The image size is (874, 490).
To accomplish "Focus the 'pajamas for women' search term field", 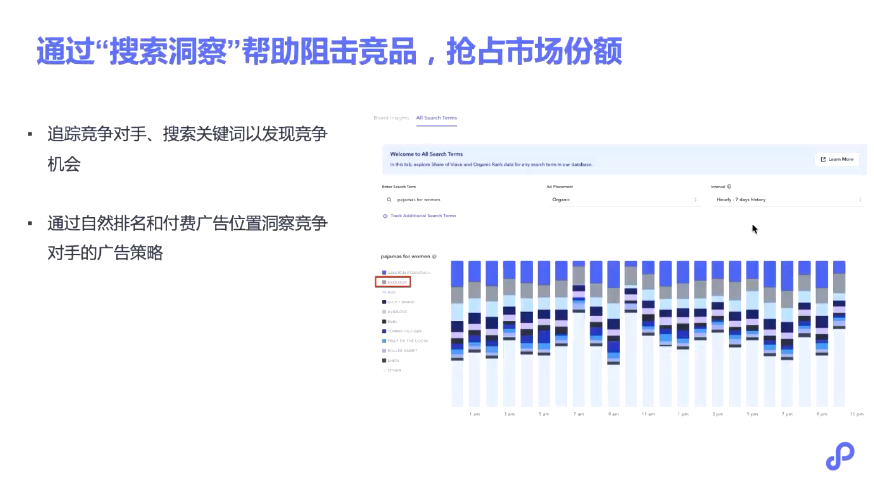I will click(457, 200).
